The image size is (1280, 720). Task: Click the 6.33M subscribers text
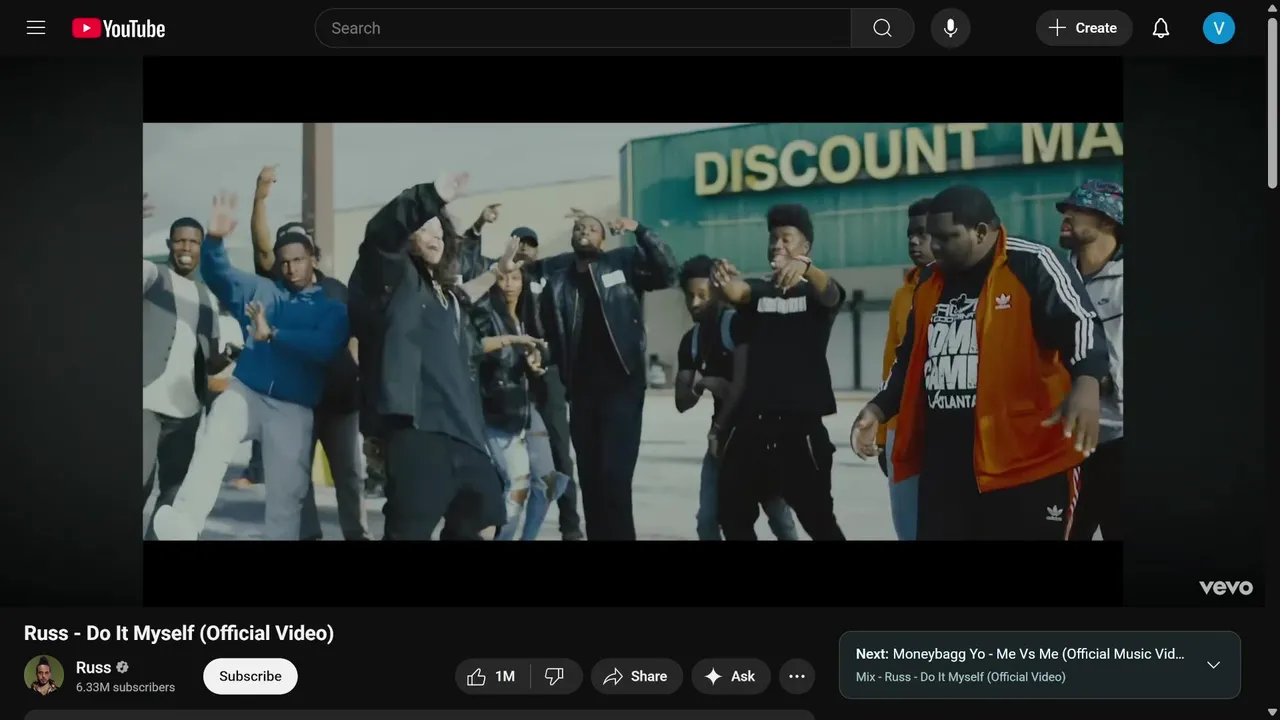tap(125, 687)
